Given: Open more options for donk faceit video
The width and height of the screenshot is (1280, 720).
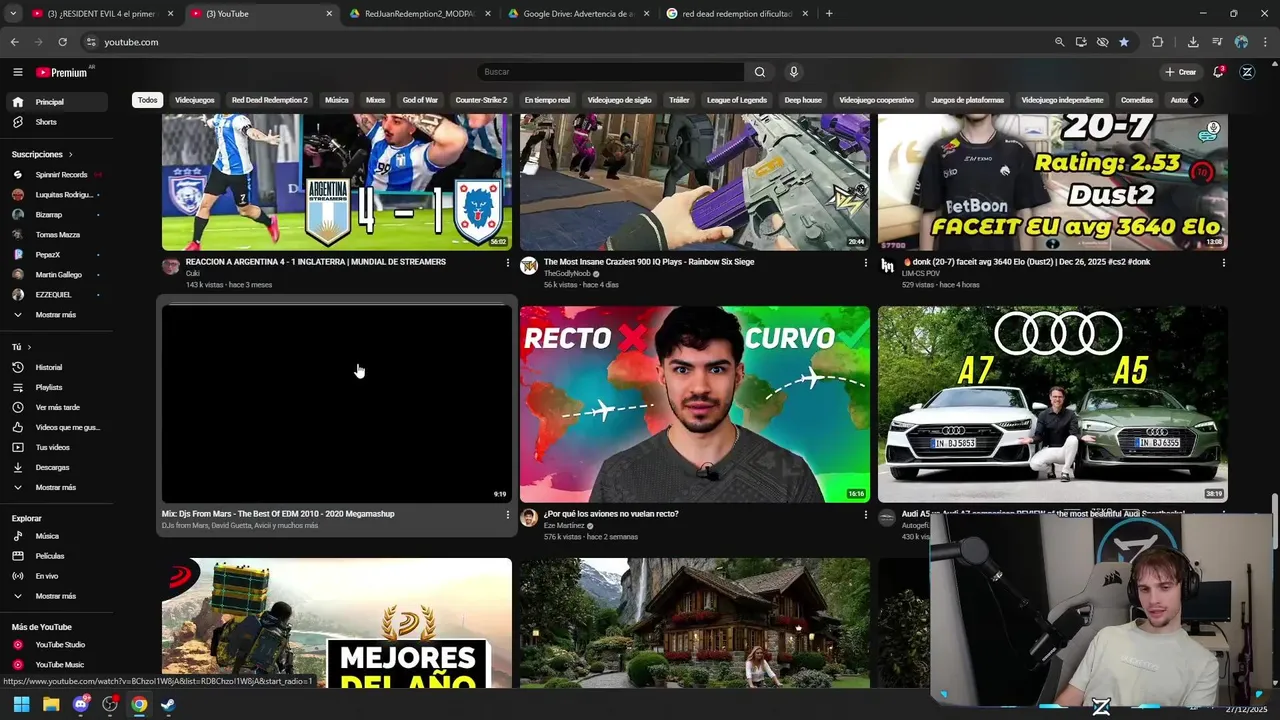Looking at the screenshot, I should click(x=1223, y=263).
